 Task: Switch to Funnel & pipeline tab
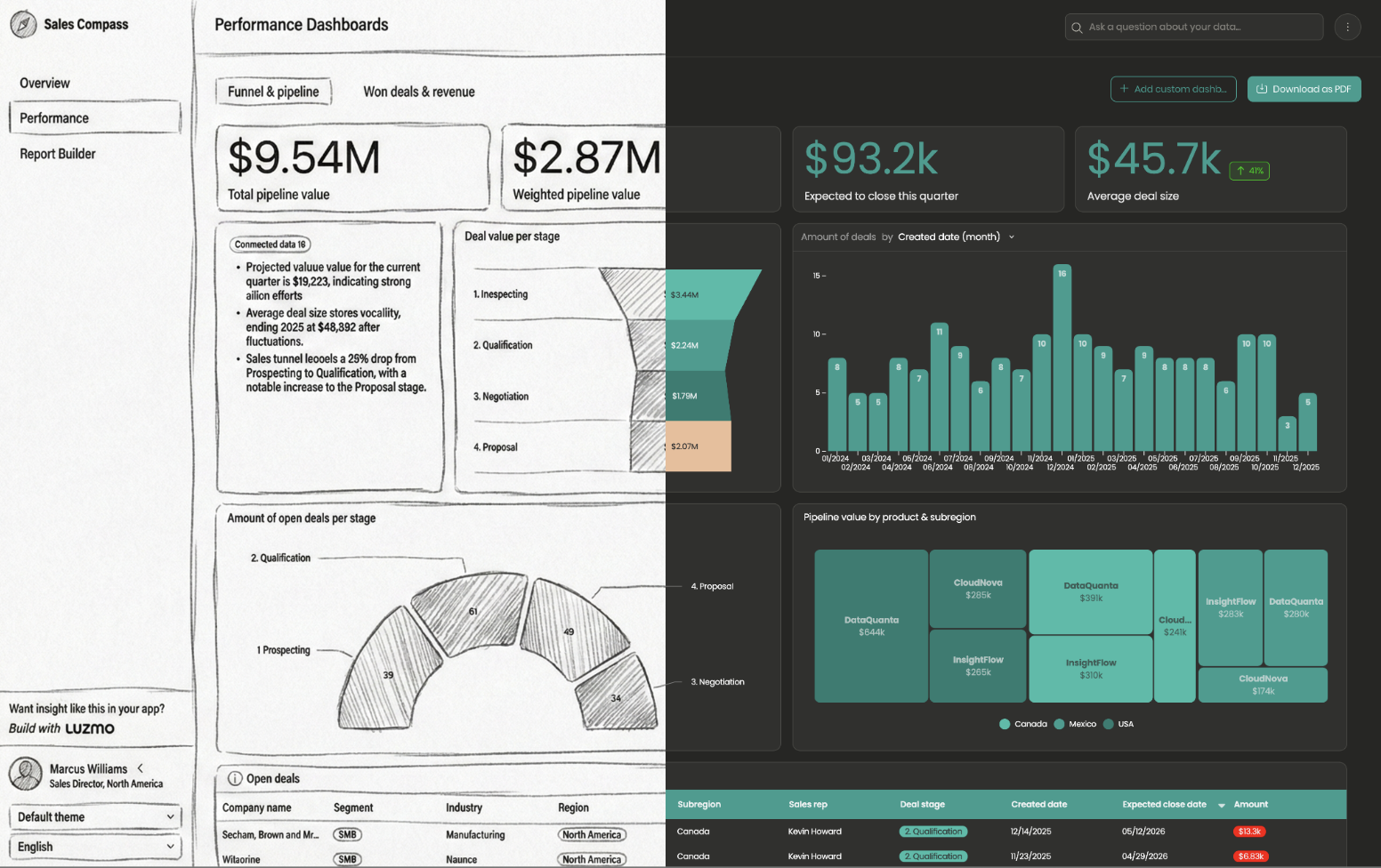(x=273, y=92)
